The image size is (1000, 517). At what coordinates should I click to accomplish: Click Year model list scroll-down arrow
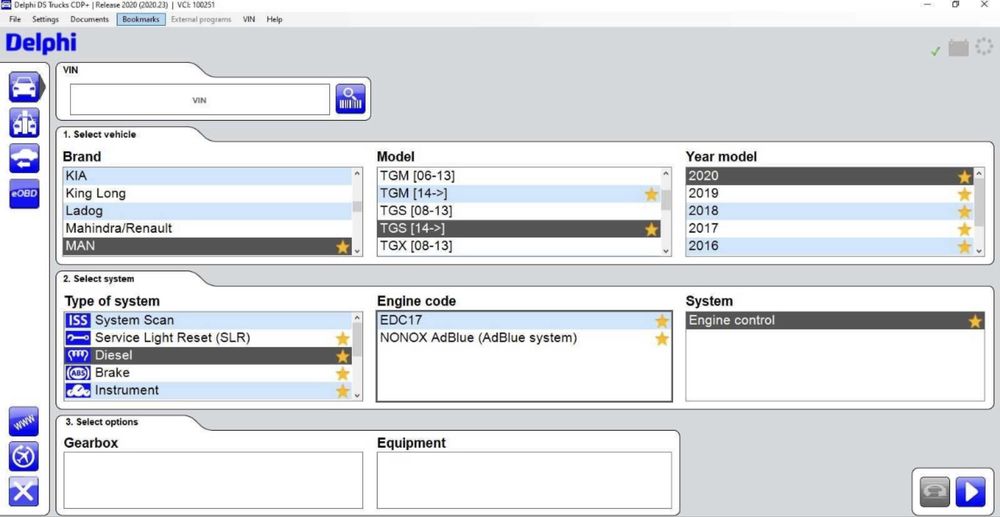point(979,251)
